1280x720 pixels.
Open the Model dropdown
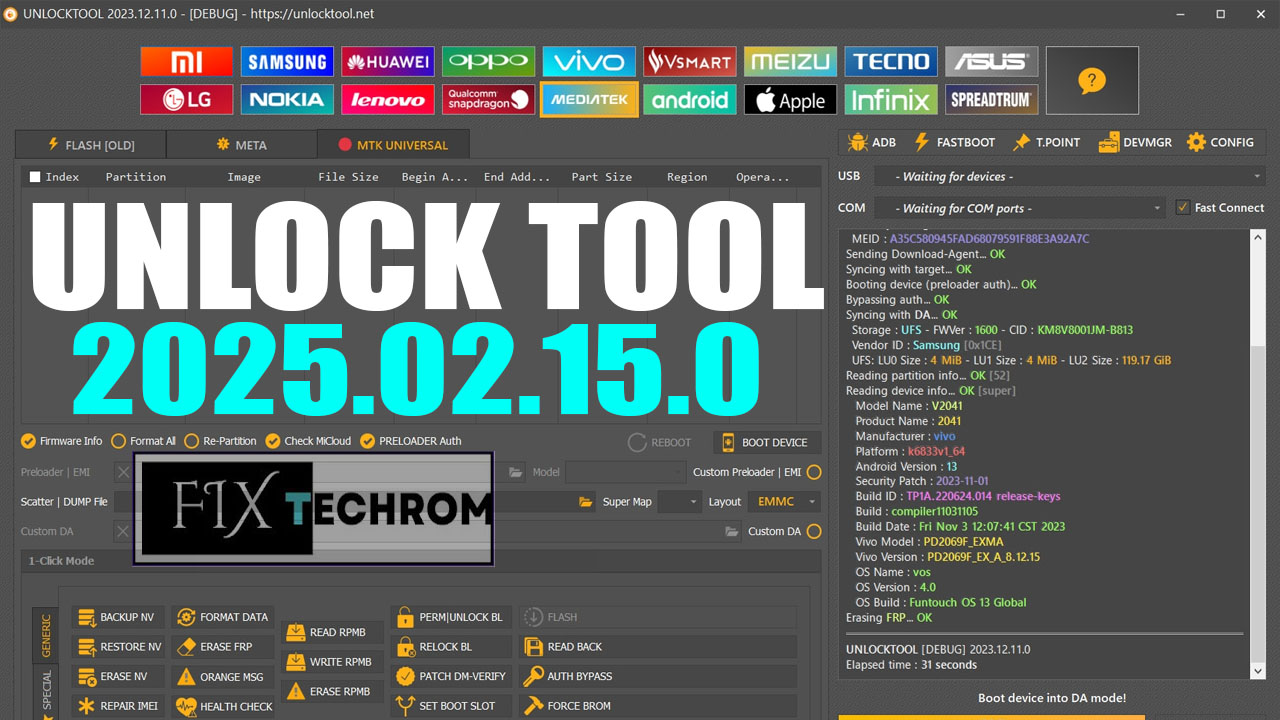[625, 472]
